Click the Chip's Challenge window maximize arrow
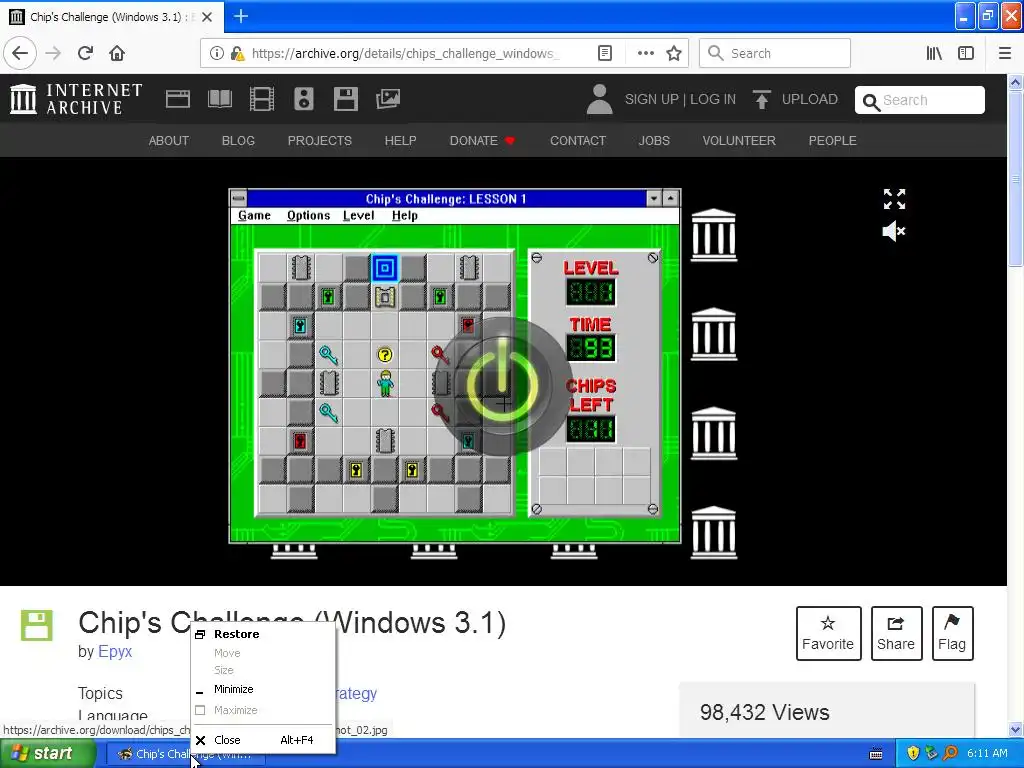The width and height of the screenshot is (1024, 768). (x=671, y=198)
